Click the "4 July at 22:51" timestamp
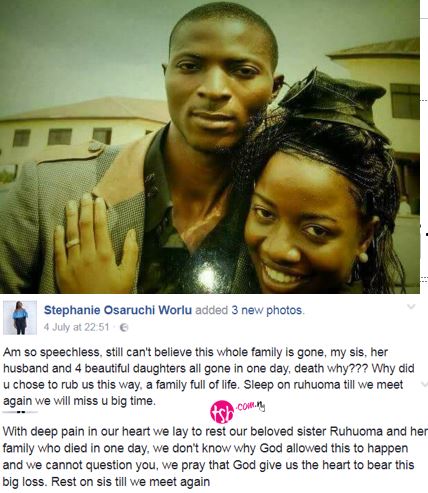The height and width of the screenshot is (493, 428). coord(76,327)
